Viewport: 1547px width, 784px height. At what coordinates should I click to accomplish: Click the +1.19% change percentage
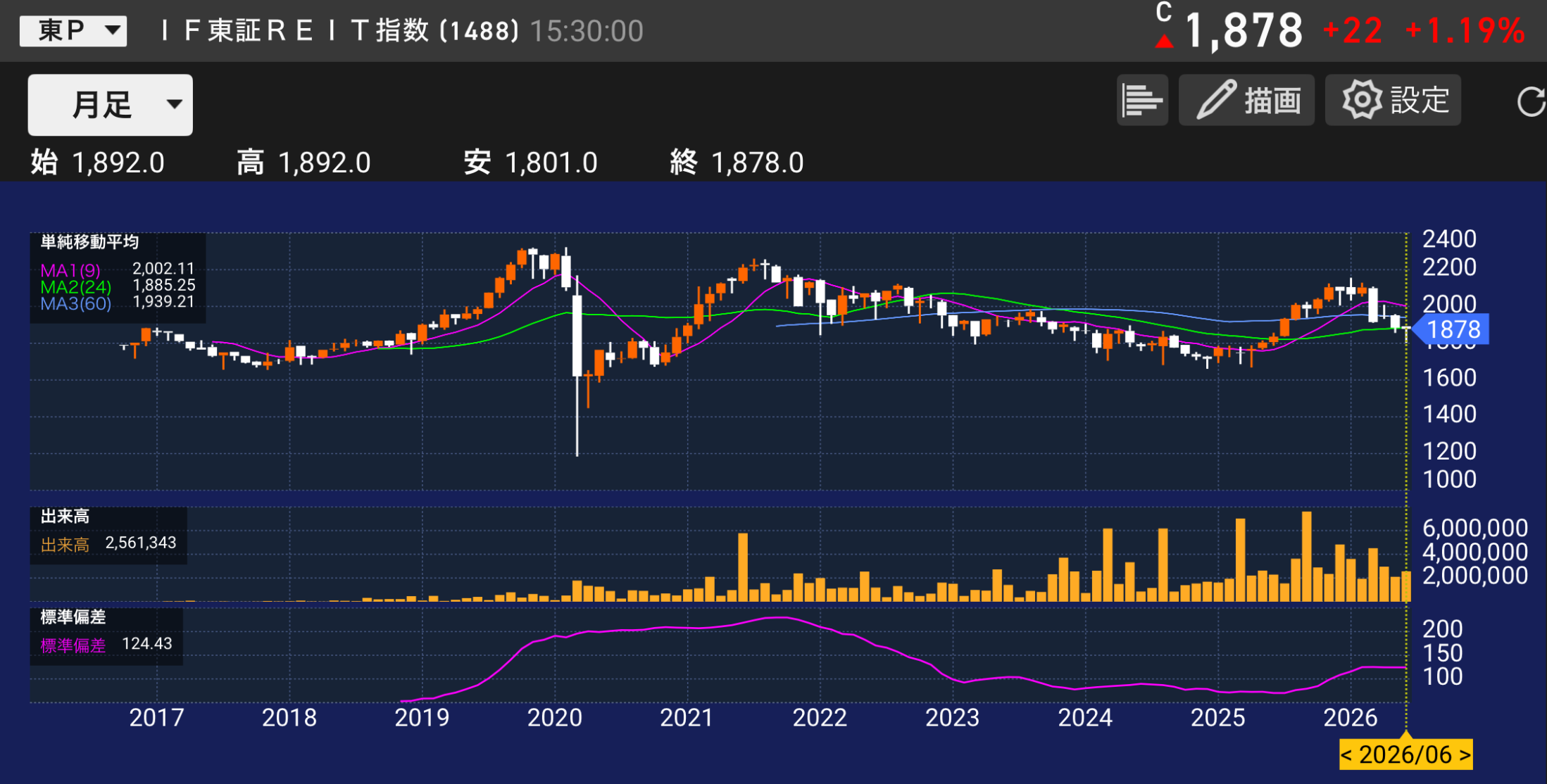[x=1465, y=31]
